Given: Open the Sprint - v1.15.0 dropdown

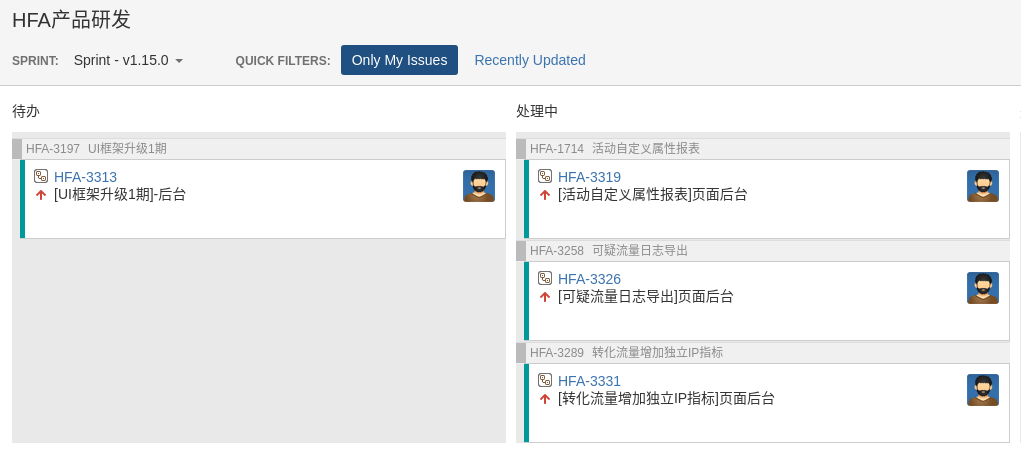Looking at the screenshot, I should point(128,60).
